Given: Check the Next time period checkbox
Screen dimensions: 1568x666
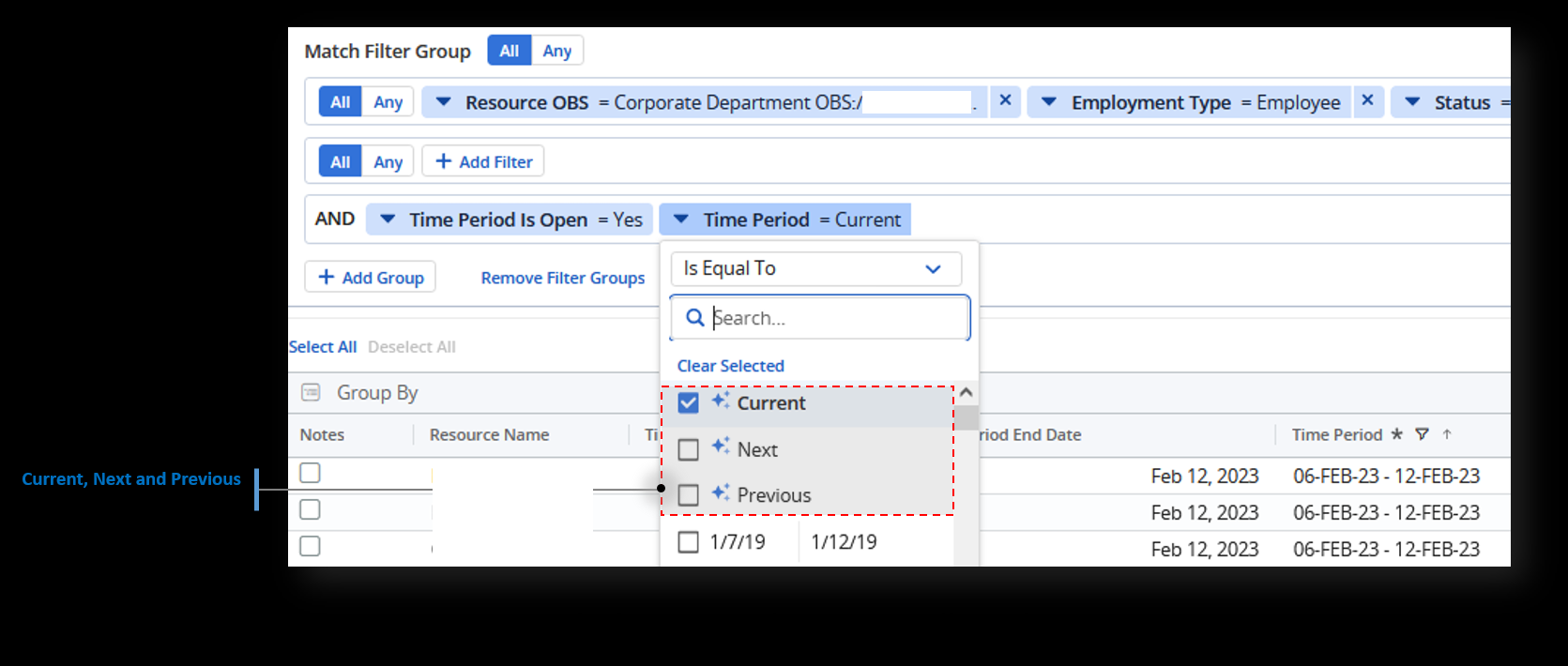Looking at the screenshot, I should (x=688, y=449).
